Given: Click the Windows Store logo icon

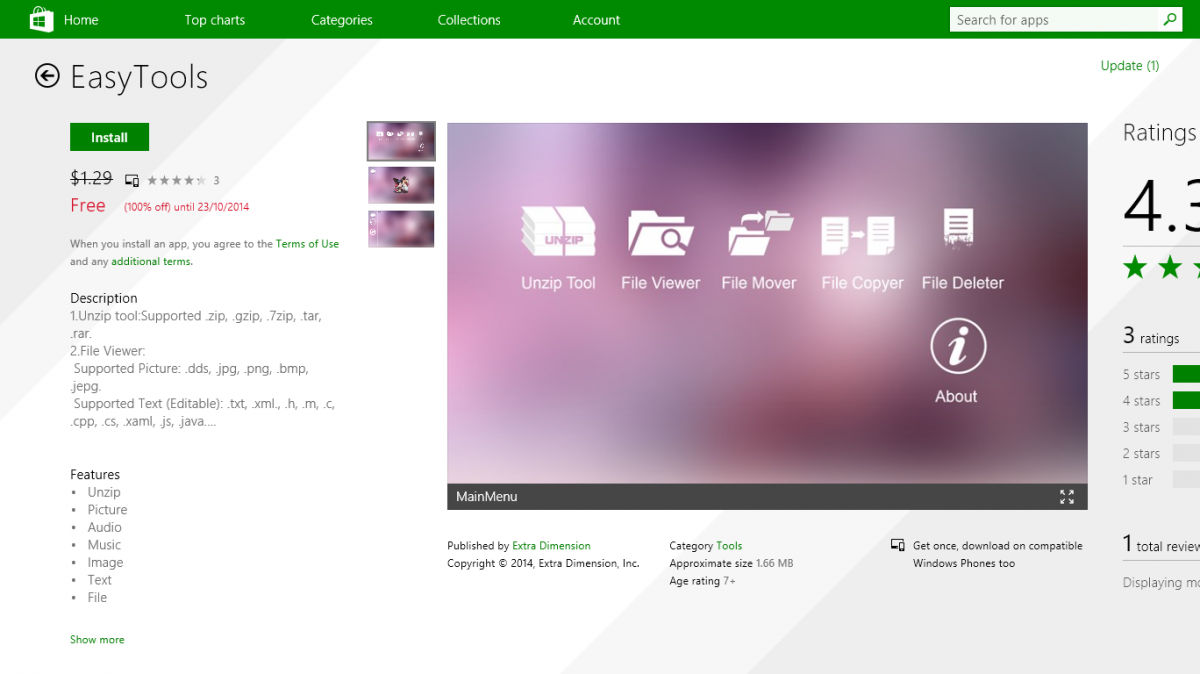Looking at the screenshot, I should (x=41, y=19).
